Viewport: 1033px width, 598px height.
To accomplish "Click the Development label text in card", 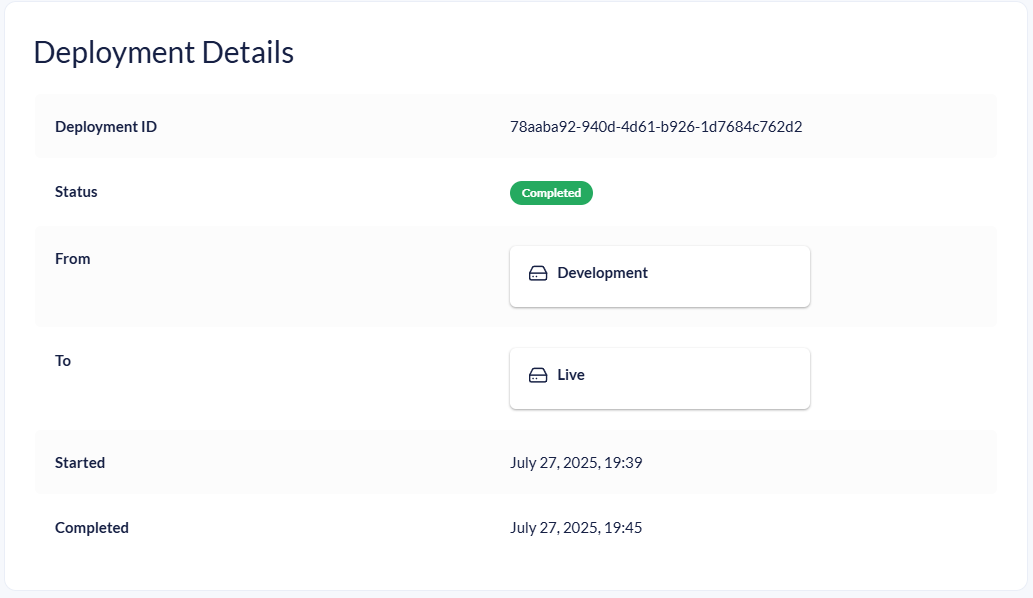I will pyautogui.click(x=602, y=273).
